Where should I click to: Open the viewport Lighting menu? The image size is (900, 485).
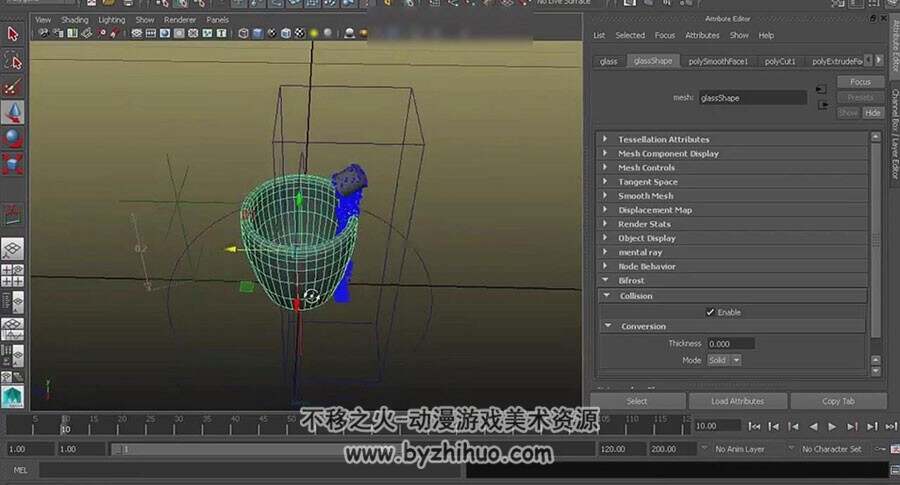(x=112, y=20)
